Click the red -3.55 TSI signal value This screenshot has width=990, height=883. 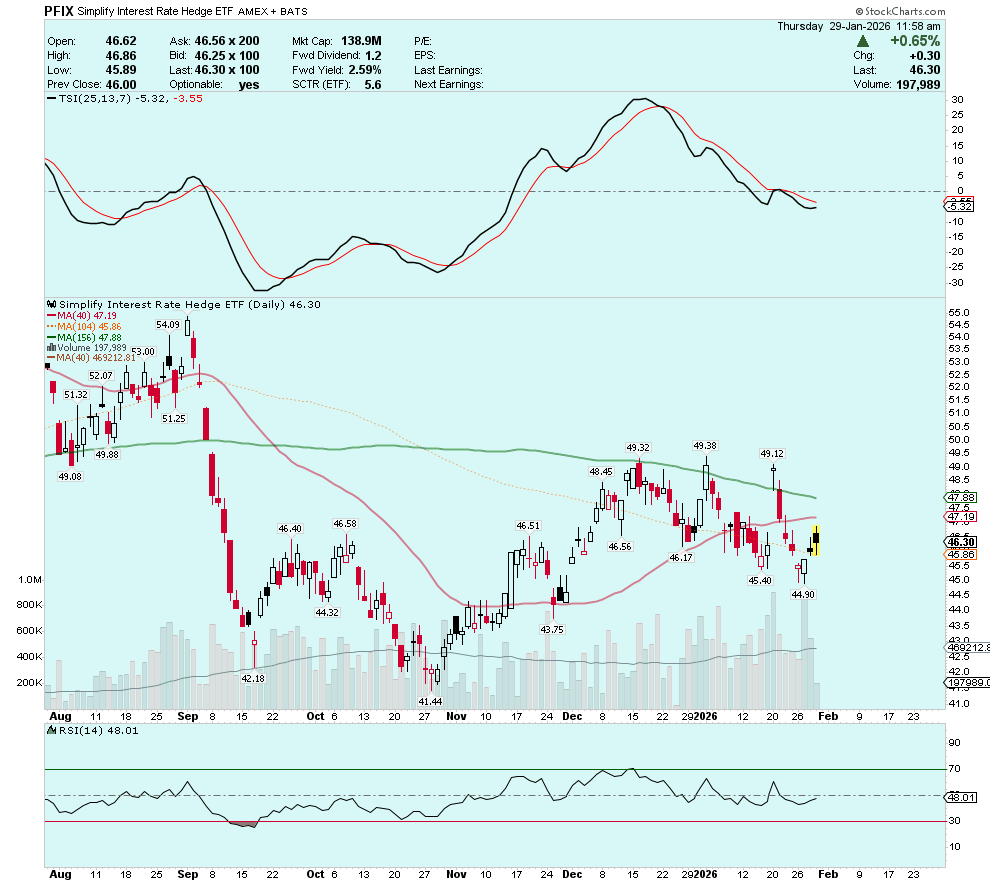(188, 98)
